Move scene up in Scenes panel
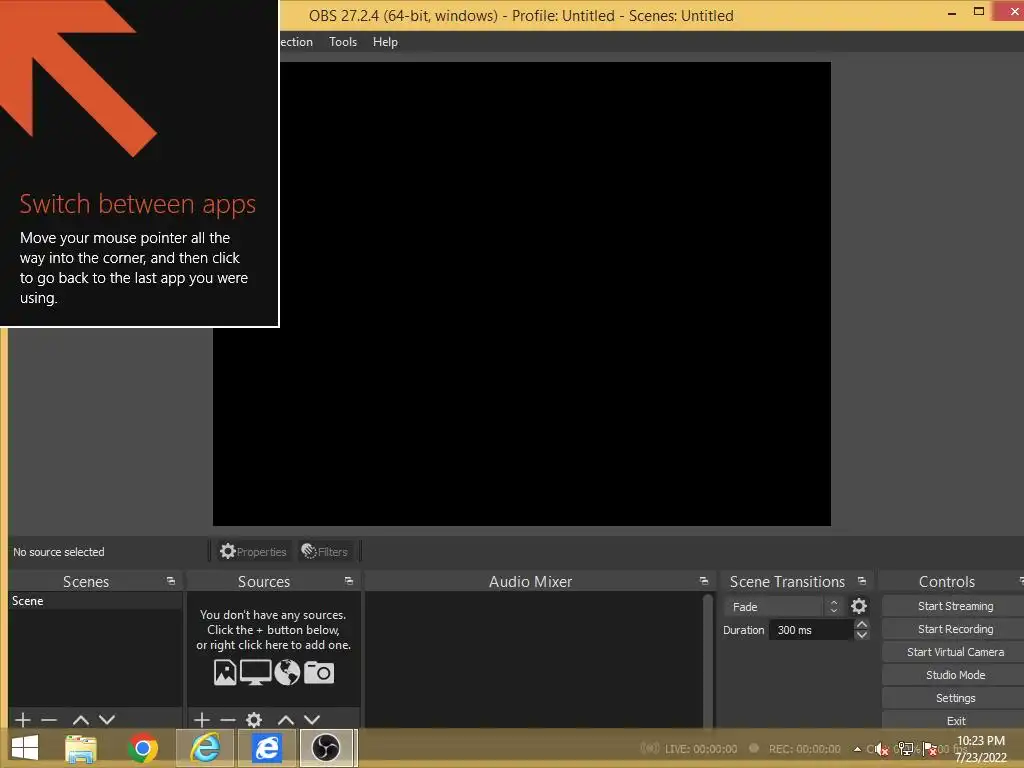This screenshot has width=1024, height=768. [x=81, y=720]
